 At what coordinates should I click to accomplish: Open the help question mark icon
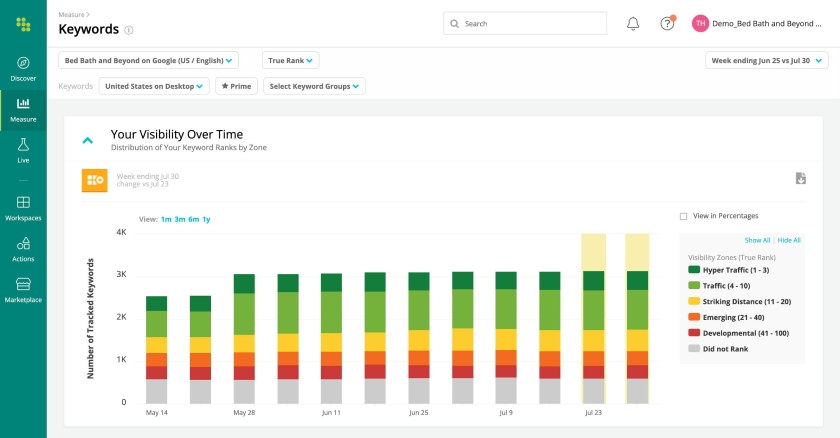[667, 24]
